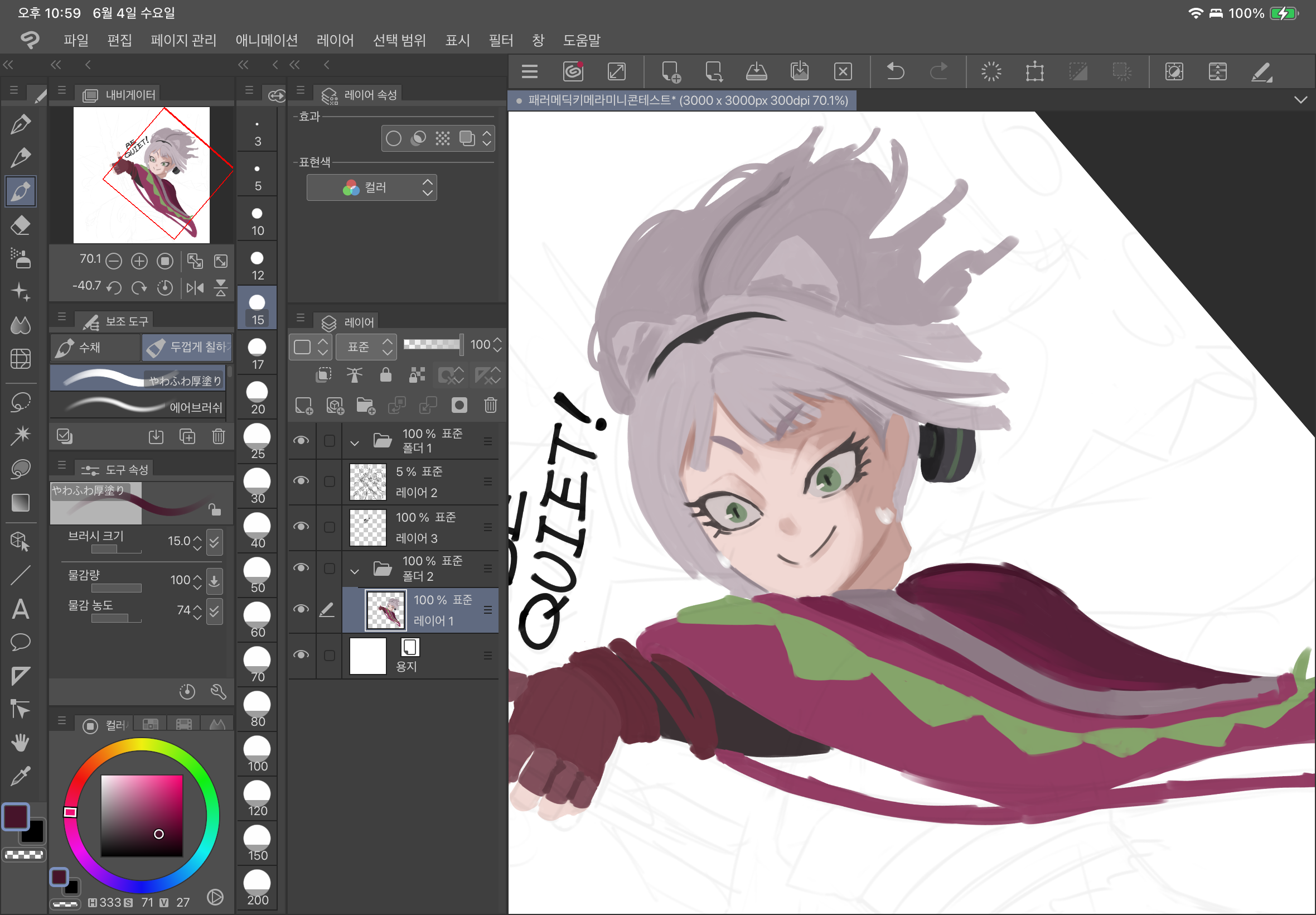The width and height of the screenshot is (1316, 915).
Task: Open the 컬러 expression color dropdown
Action: coord(371,187)
